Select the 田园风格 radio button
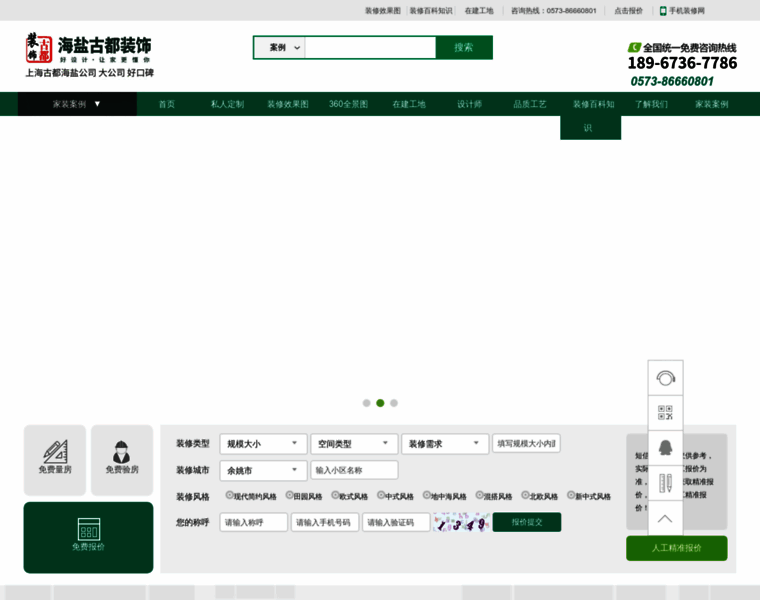760x600 pixels. coord(289,495)
